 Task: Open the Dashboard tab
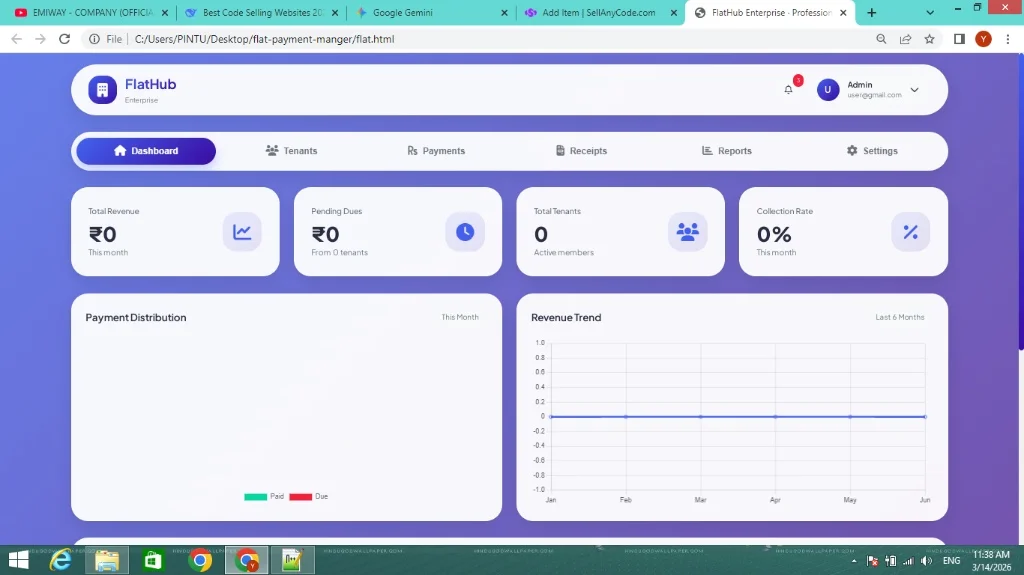[x=146, y=151]
